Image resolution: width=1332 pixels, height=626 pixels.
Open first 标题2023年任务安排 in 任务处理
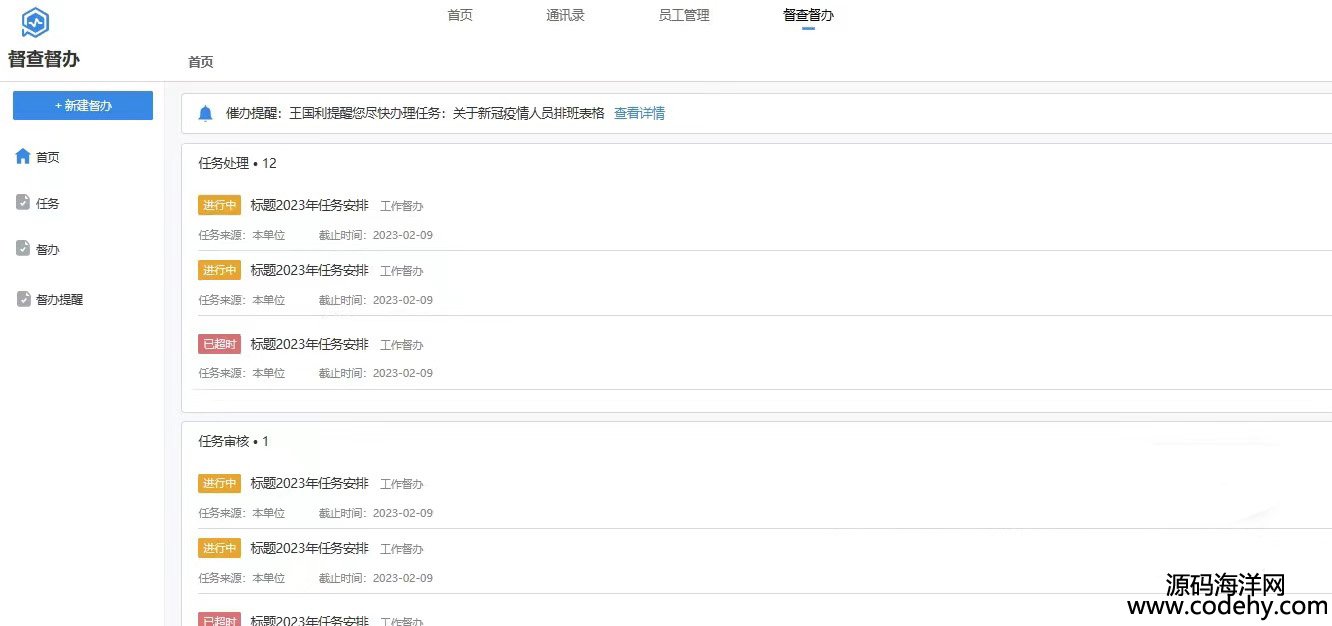click(309, 205)
